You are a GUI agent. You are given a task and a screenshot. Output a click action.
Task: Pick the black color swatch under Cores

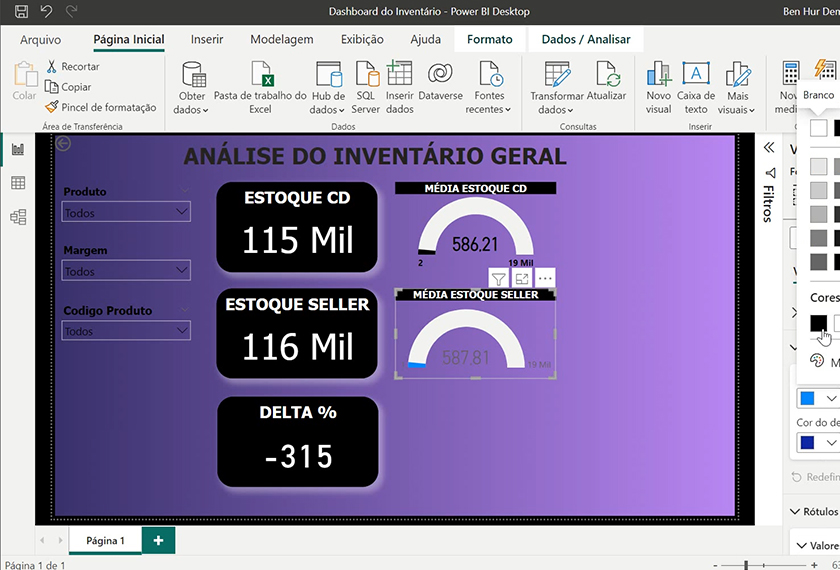click(818, 323)
